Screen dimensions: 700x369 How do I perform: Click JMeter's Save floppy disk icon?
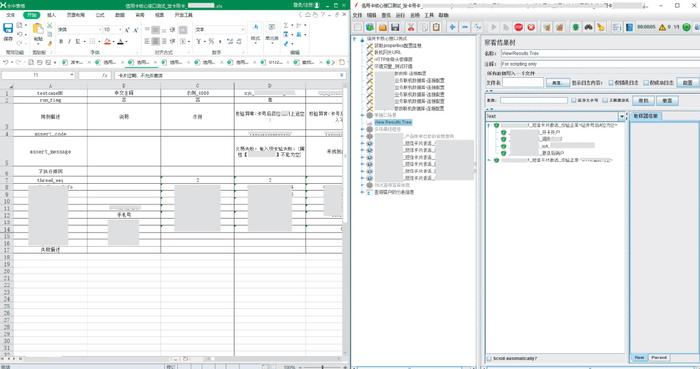pos(395,28)
